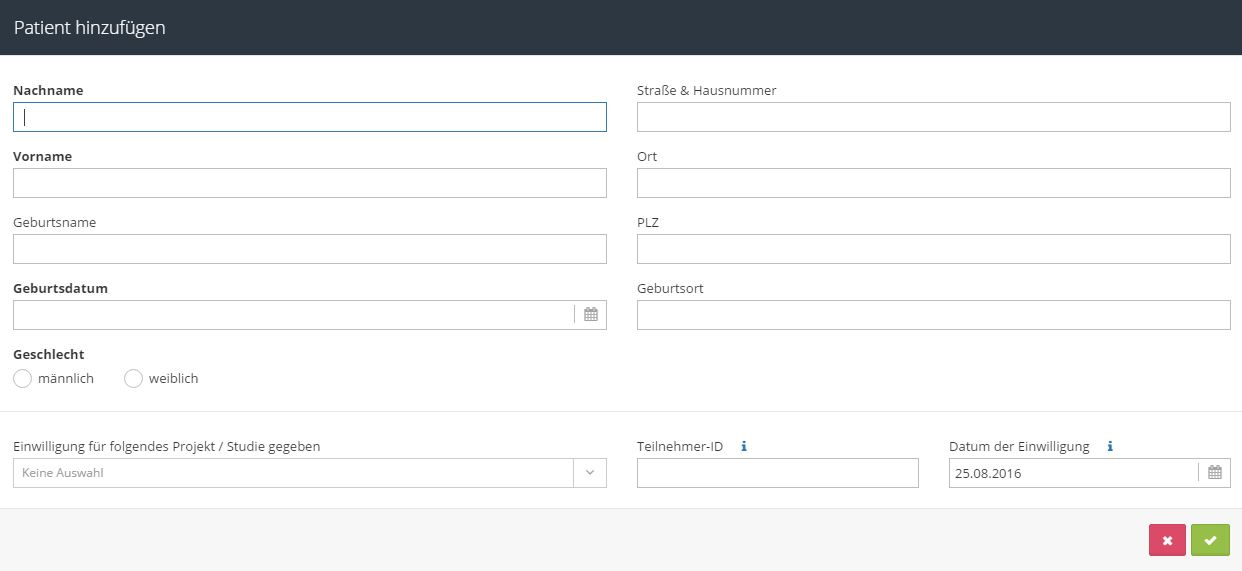Click the Geburtsort input field

[934, 315]
